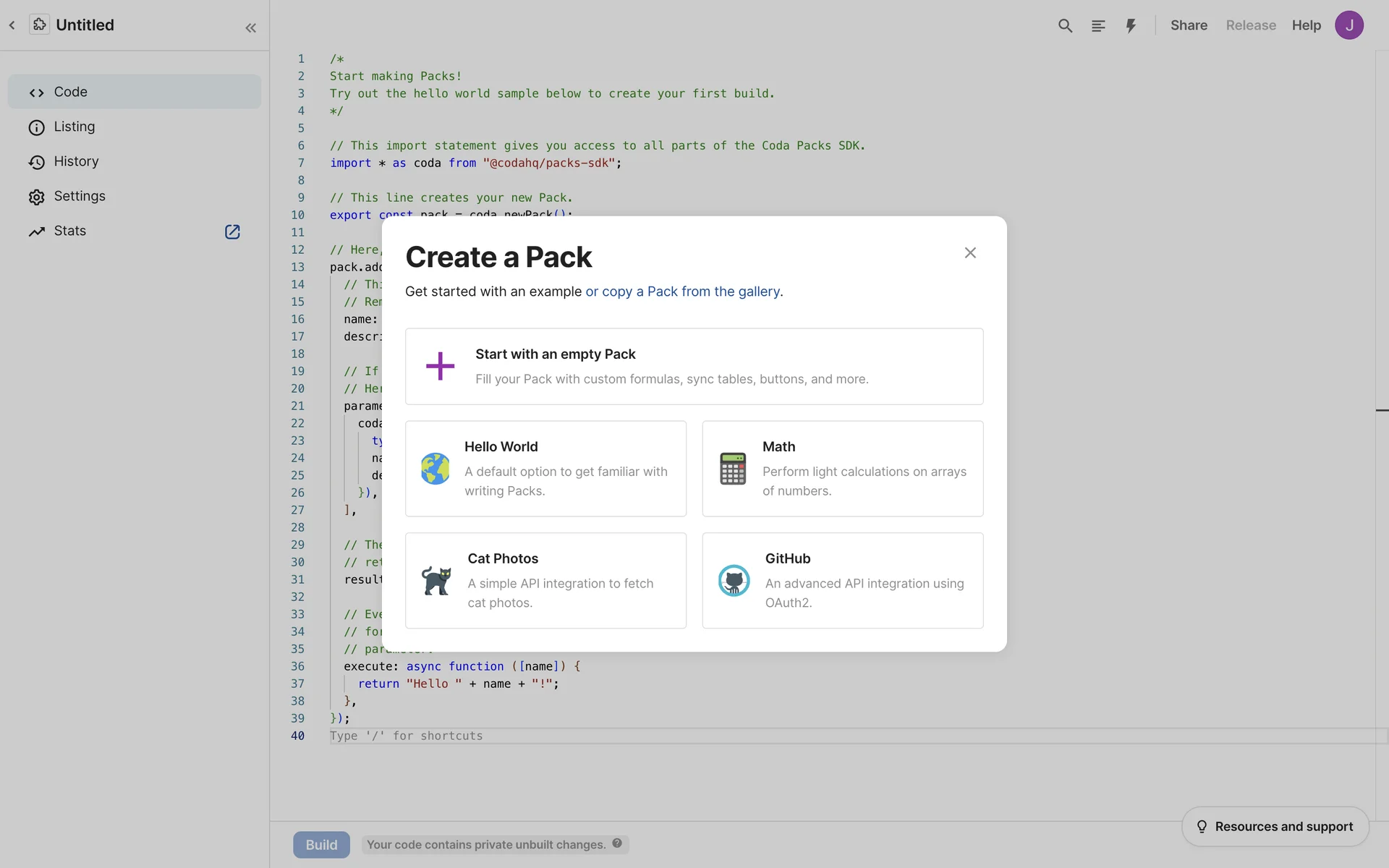Go to Settings in the sidebar

click(79, 196)
